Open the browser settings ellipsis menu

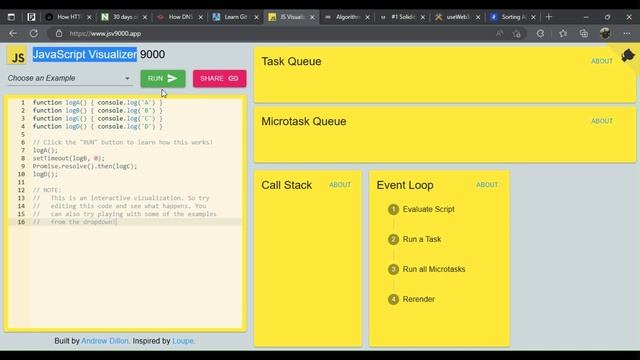point(627,33)
